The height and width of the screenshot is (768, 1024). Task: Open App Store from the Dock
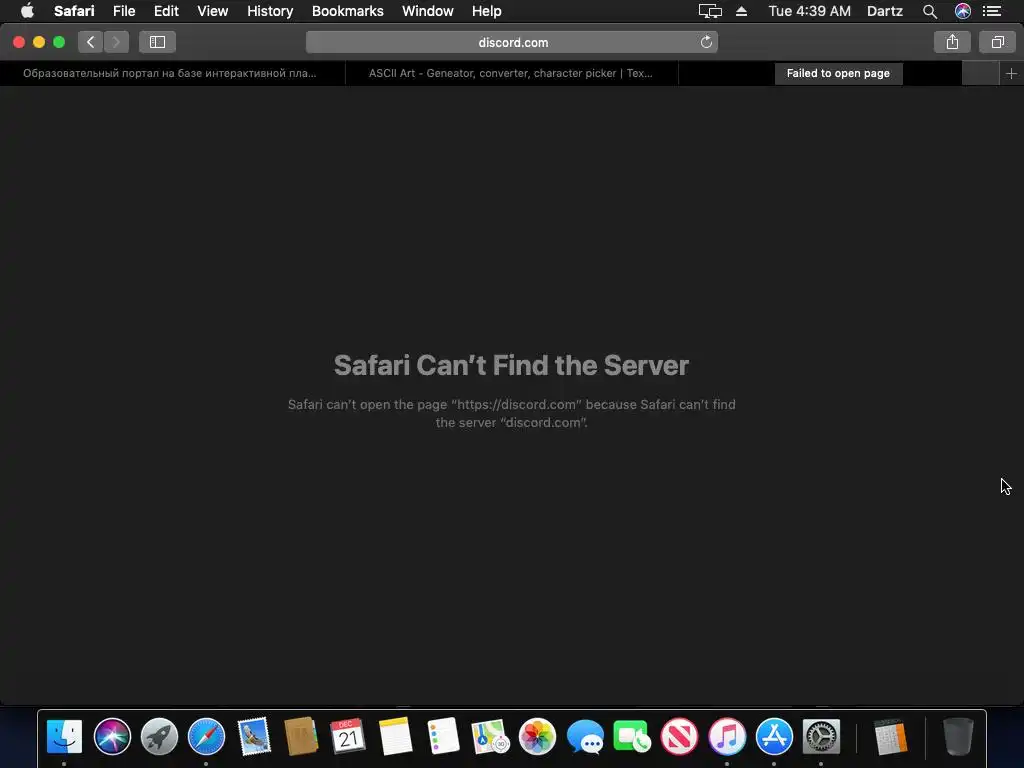[x=774, y=736]
